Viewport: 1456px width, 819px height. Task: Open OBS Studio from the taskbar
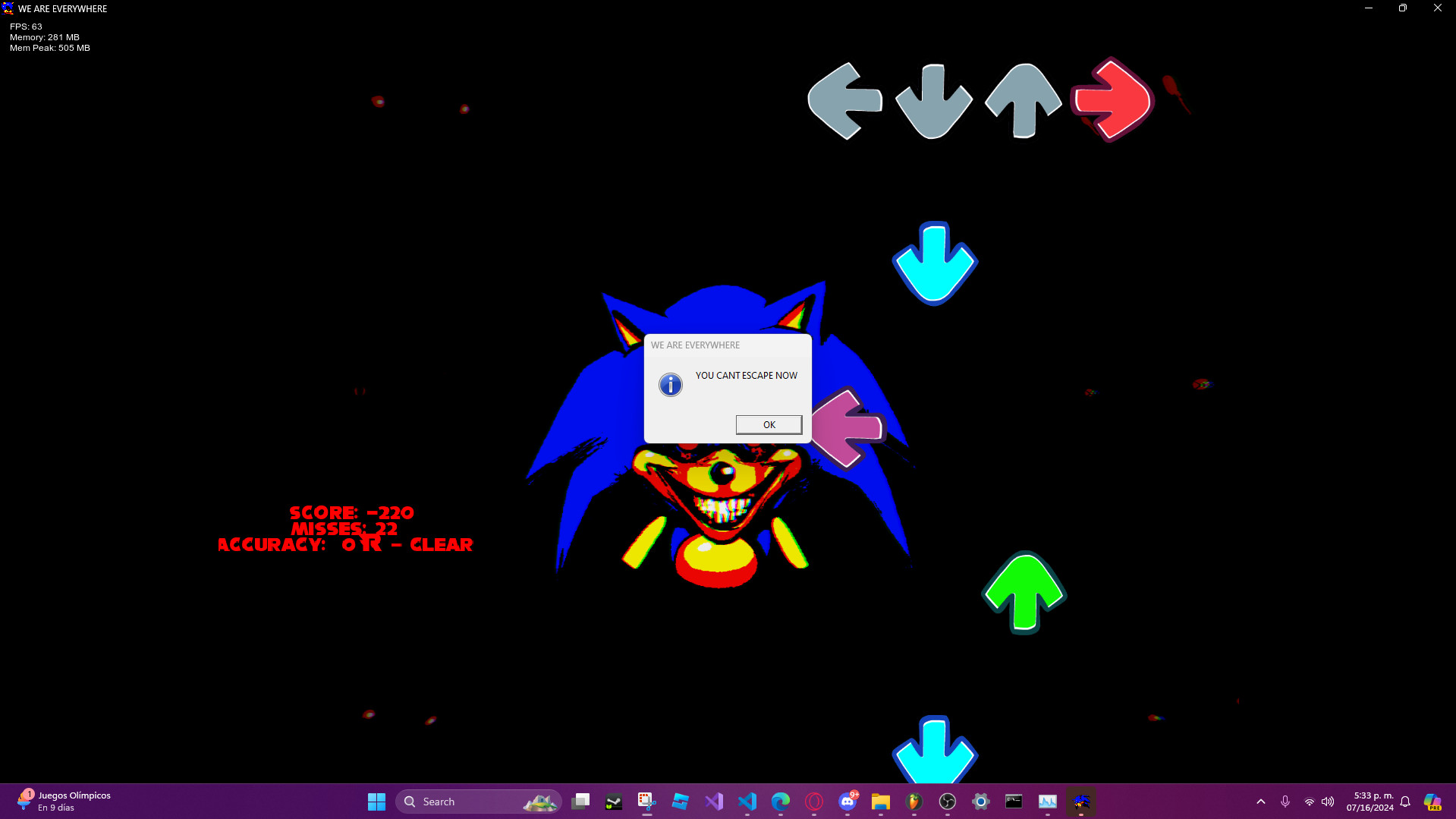point(947,802)
